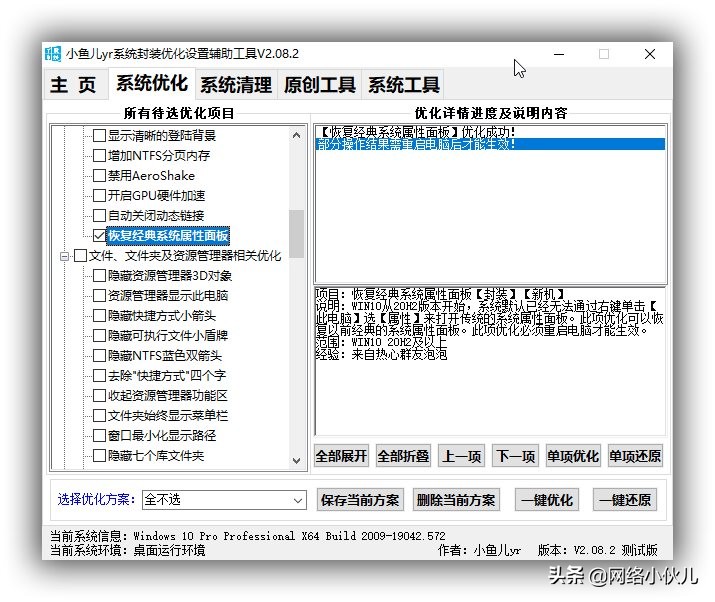Check 收起资源管理器功能区 option
Screen dimensions: 715x602
click(99, 395)
